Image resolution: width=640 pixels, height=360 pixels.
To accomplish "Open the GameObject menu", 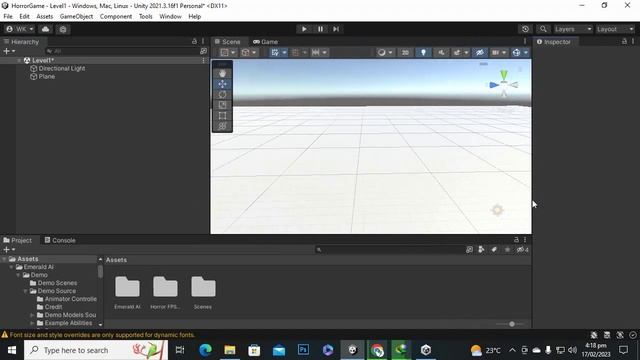I will [x=76, y=16].
